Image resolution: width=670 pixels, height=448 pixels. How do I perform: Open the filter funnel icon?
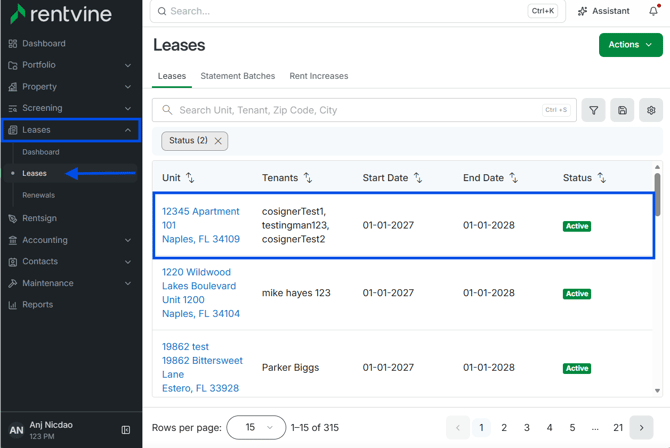(x=594, y=110)
